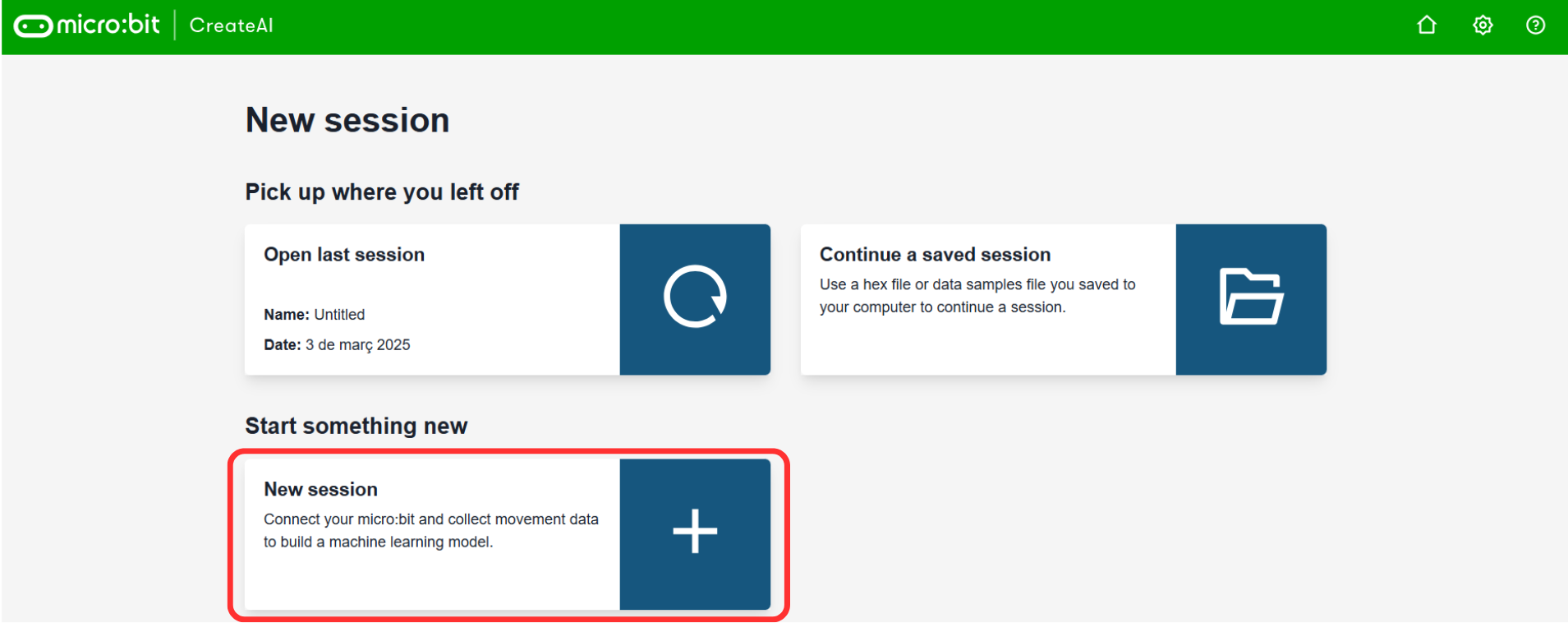Click the large "New session" page heading

[x=347, y=121]
